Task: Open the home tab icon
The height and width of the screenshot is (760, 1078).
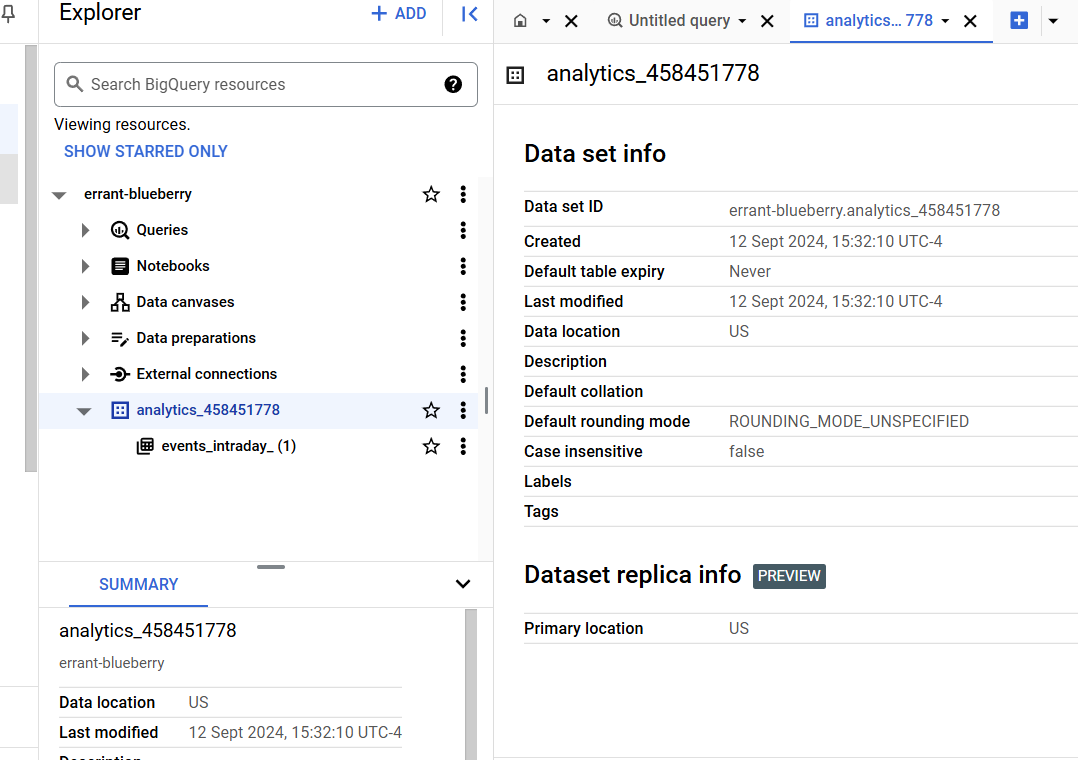Action: pyautogui.click(x=520, y=21)
